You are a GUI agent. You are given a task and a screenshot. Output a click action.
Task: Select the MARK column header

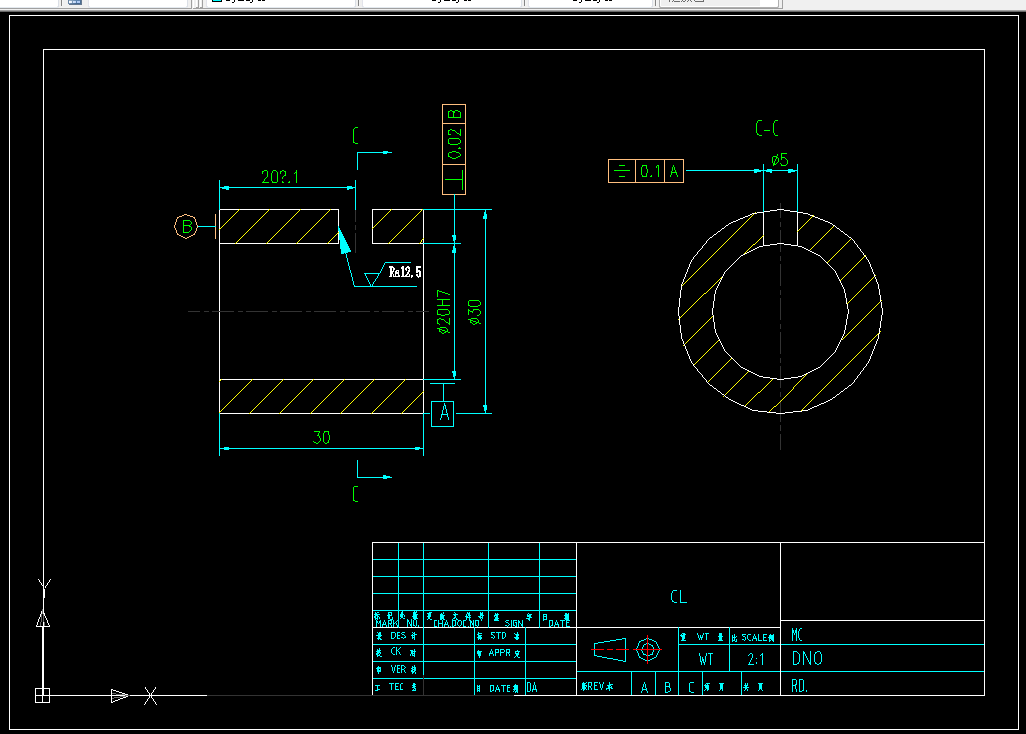click(x=386, y=623)
